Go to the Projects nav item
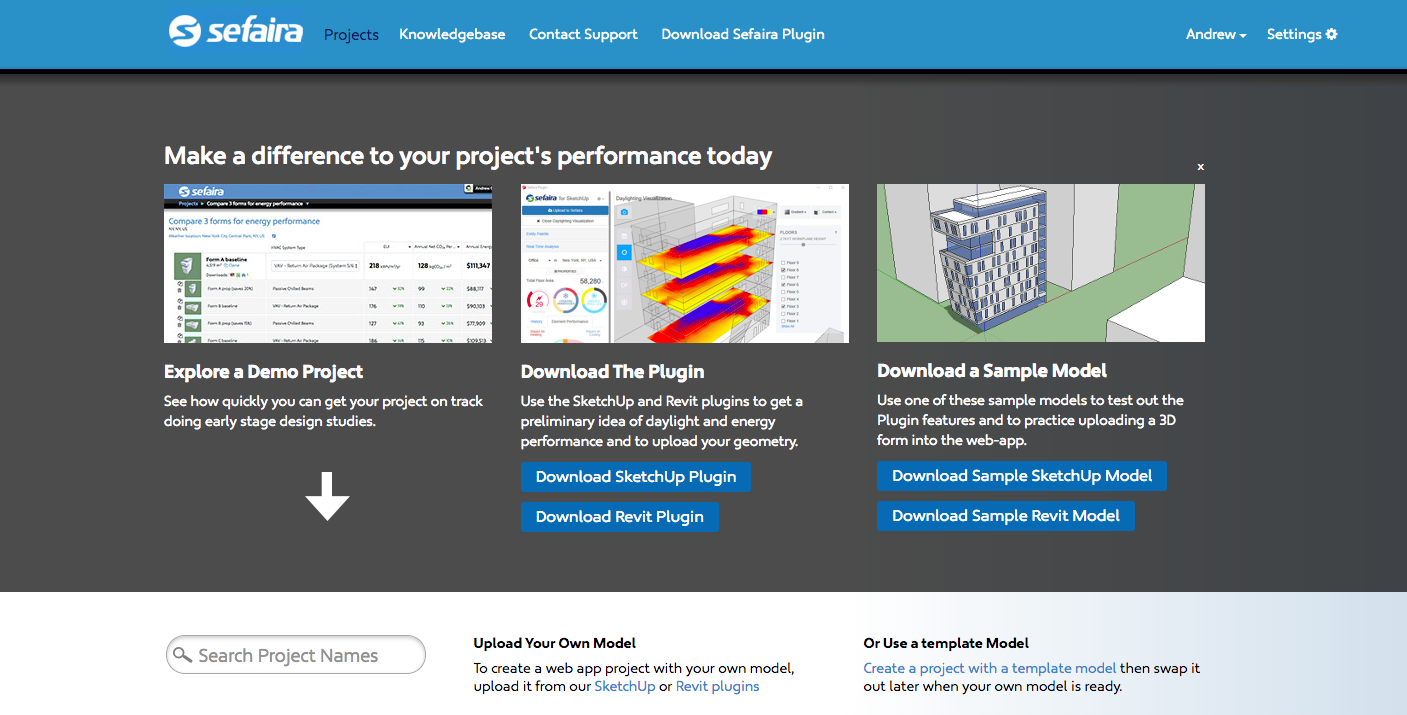The width and height of the screenshot is (1407, 715). coord(351,34)
